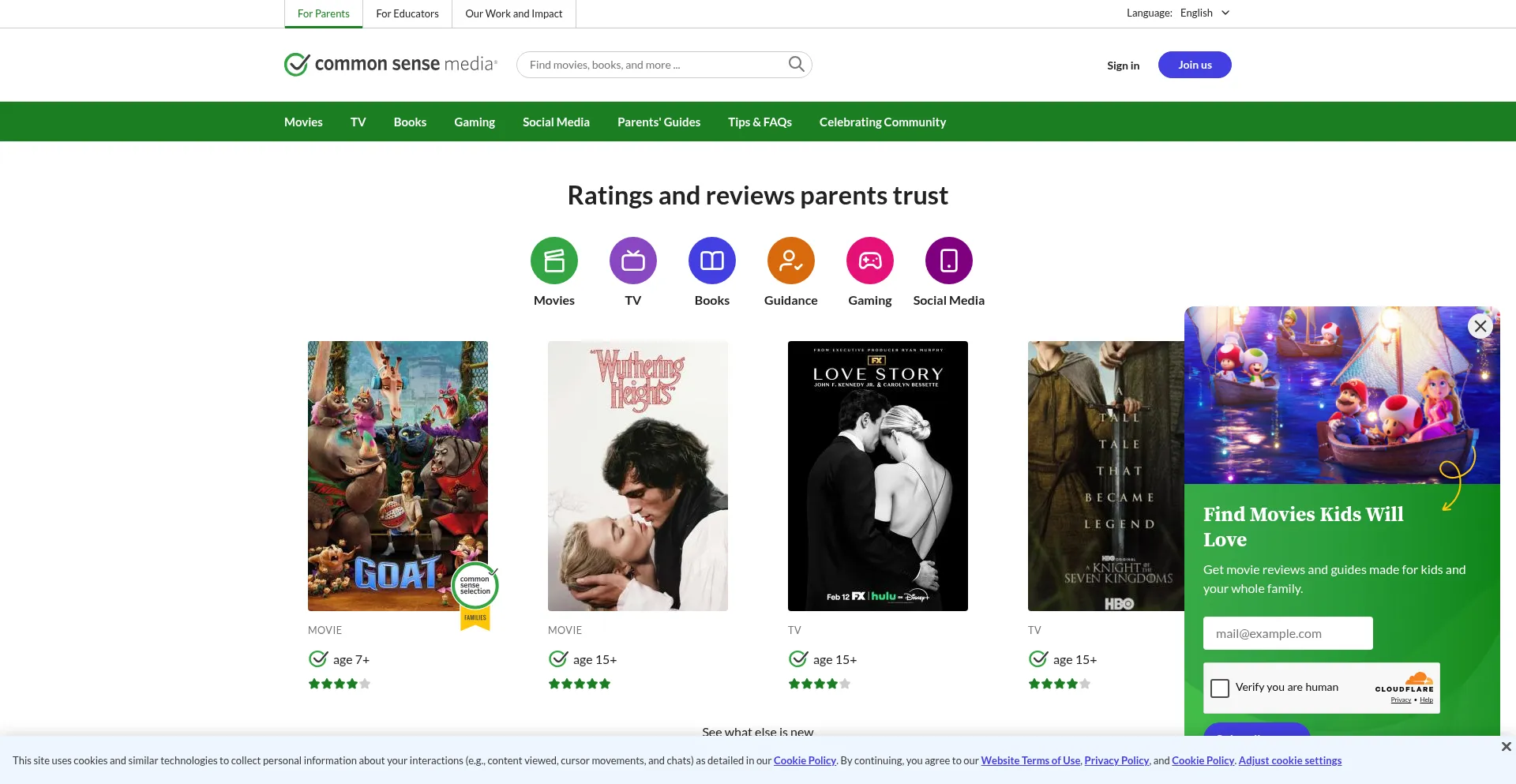Click the Sign in link

click(x=1123, y=66)
